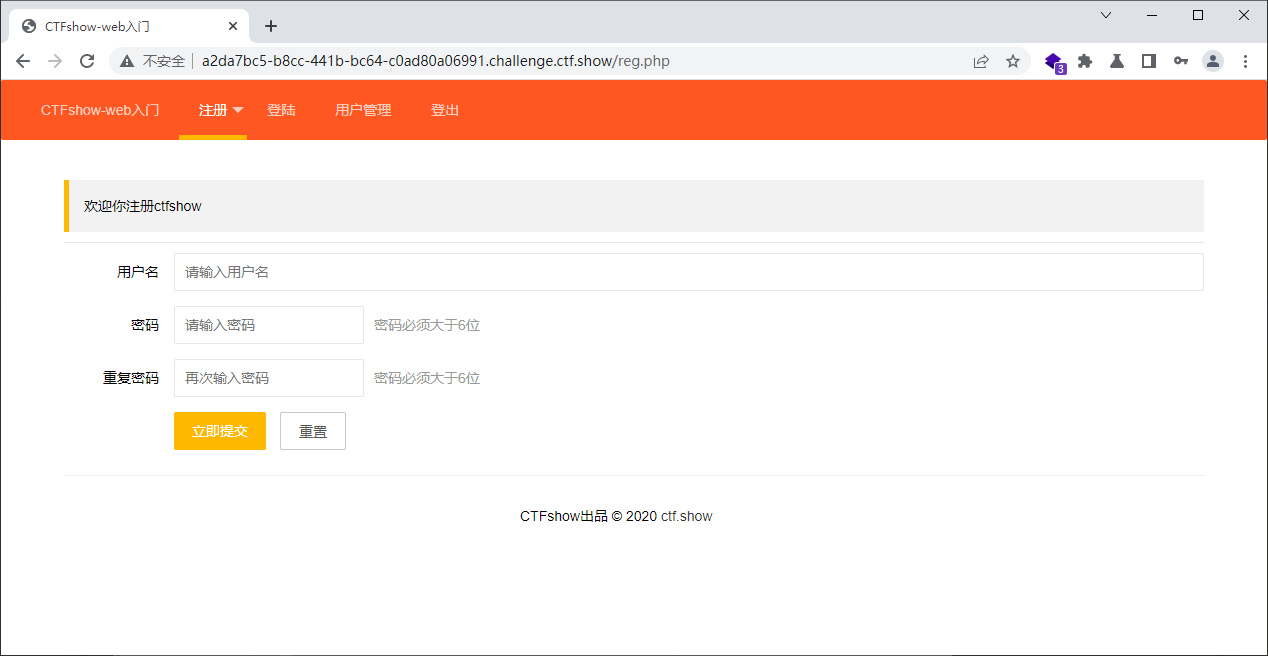Open the 用户管理 navigation item

[363, 110]
